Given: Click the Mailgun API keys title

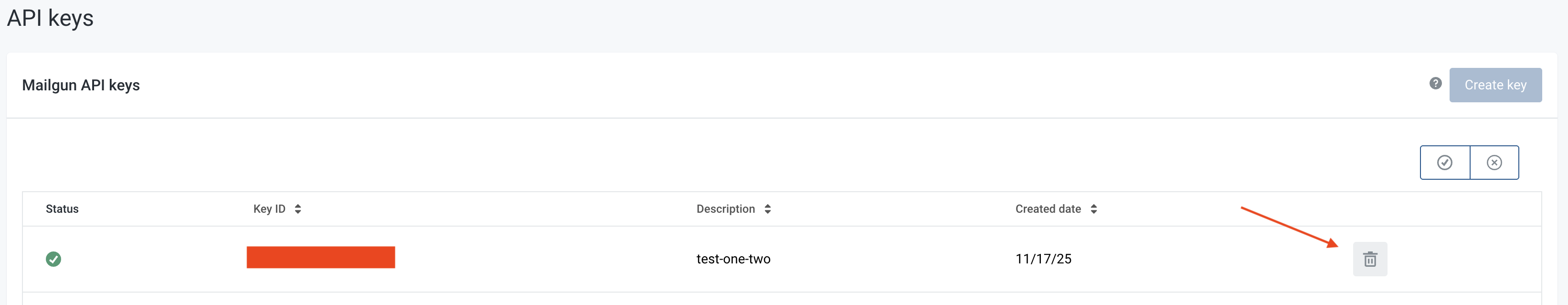Looking at the screenshot, I should (81, 86).
